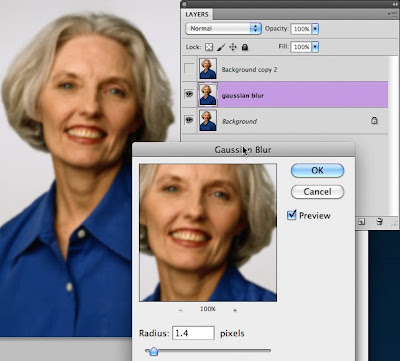Confirm Gaussian Blur with OK
Viewport: 400px width, 361px height.
[x=317, y=170]
